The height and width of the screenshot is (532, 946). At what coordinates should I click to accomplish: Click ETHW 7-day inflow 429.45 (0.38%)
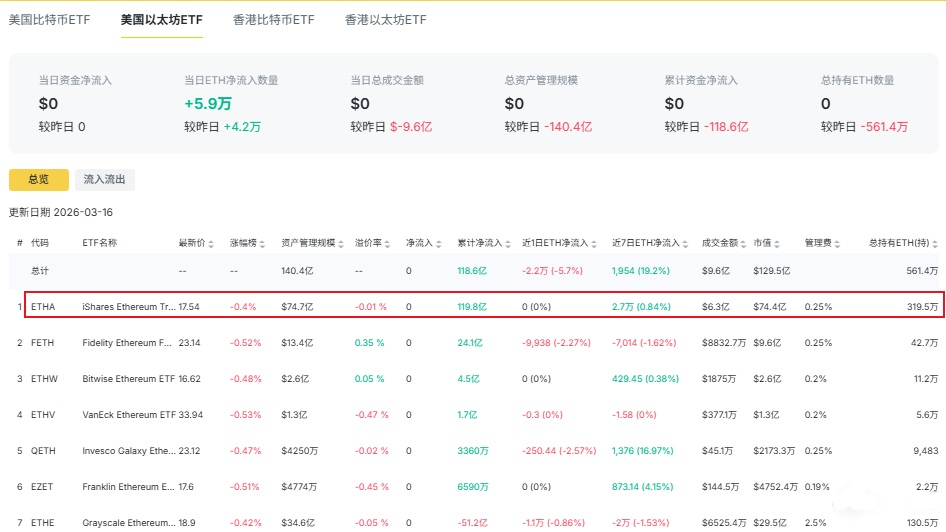[x=646, y=379]
